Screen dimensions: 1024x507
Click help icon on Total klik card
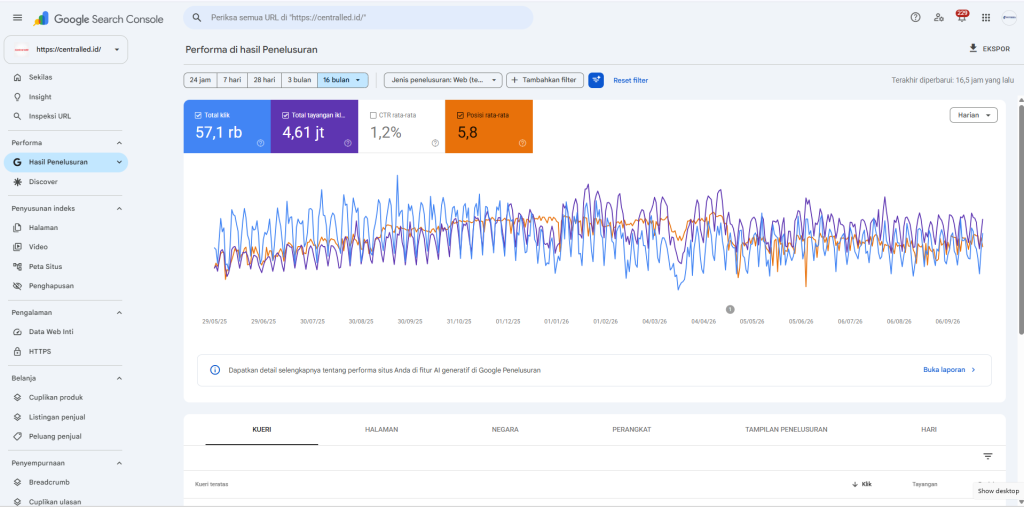click(x=261, y=143)
